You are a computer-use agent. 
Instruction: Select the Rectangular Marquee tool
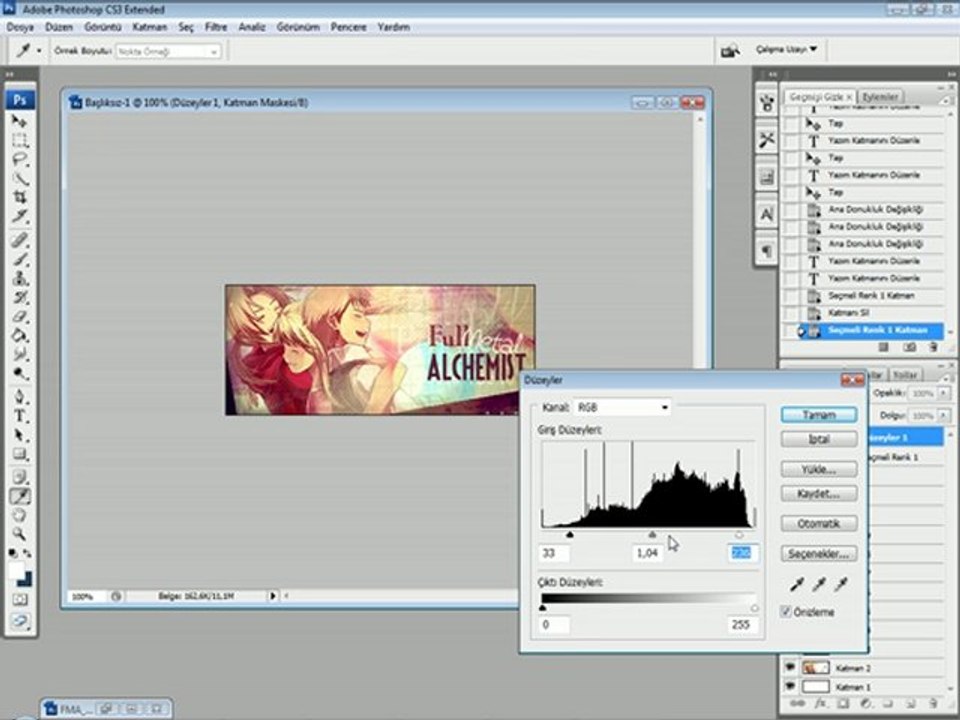click(20, 140)
